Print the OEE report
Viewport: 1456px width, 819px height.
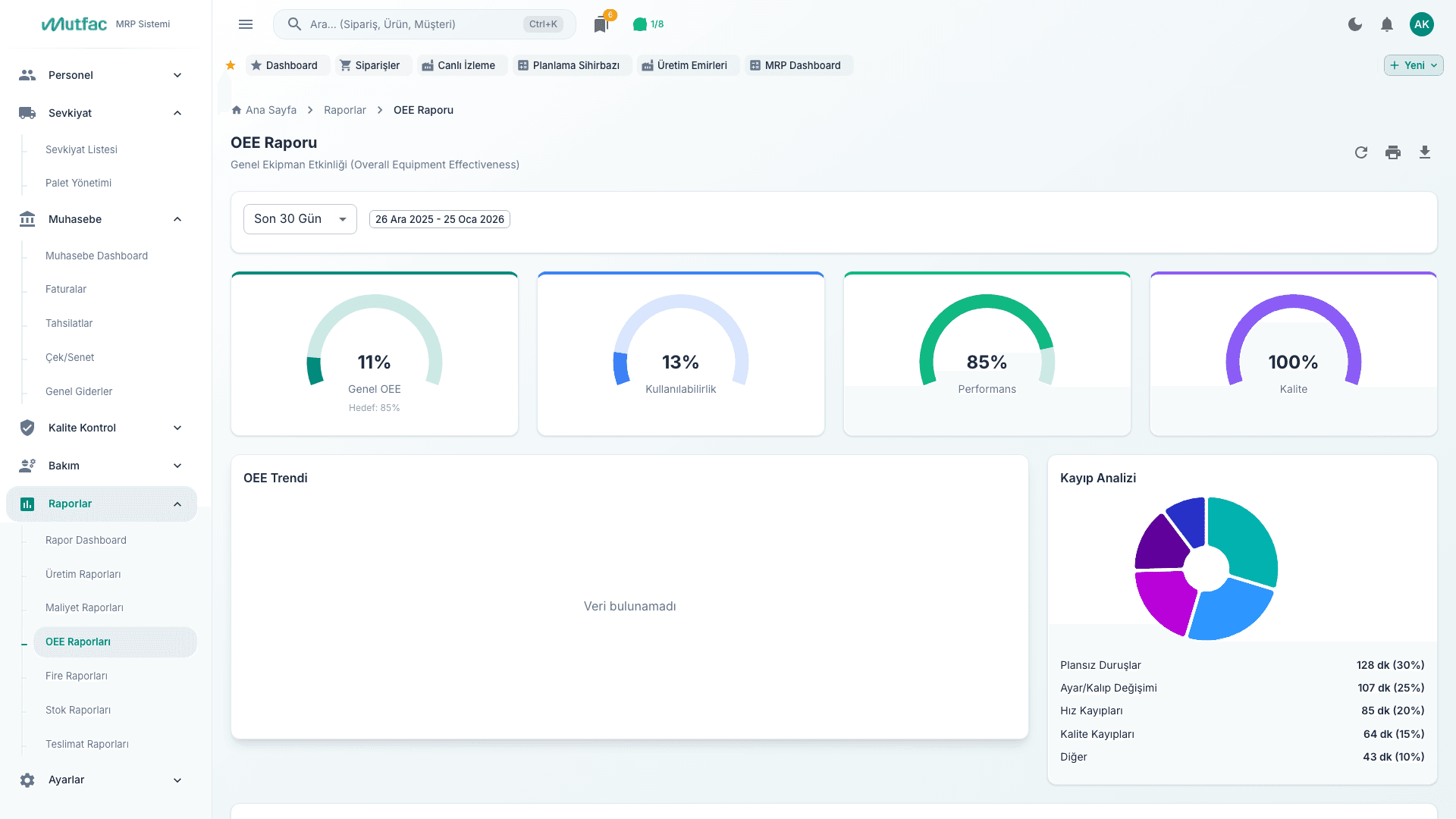[1393, 152]
